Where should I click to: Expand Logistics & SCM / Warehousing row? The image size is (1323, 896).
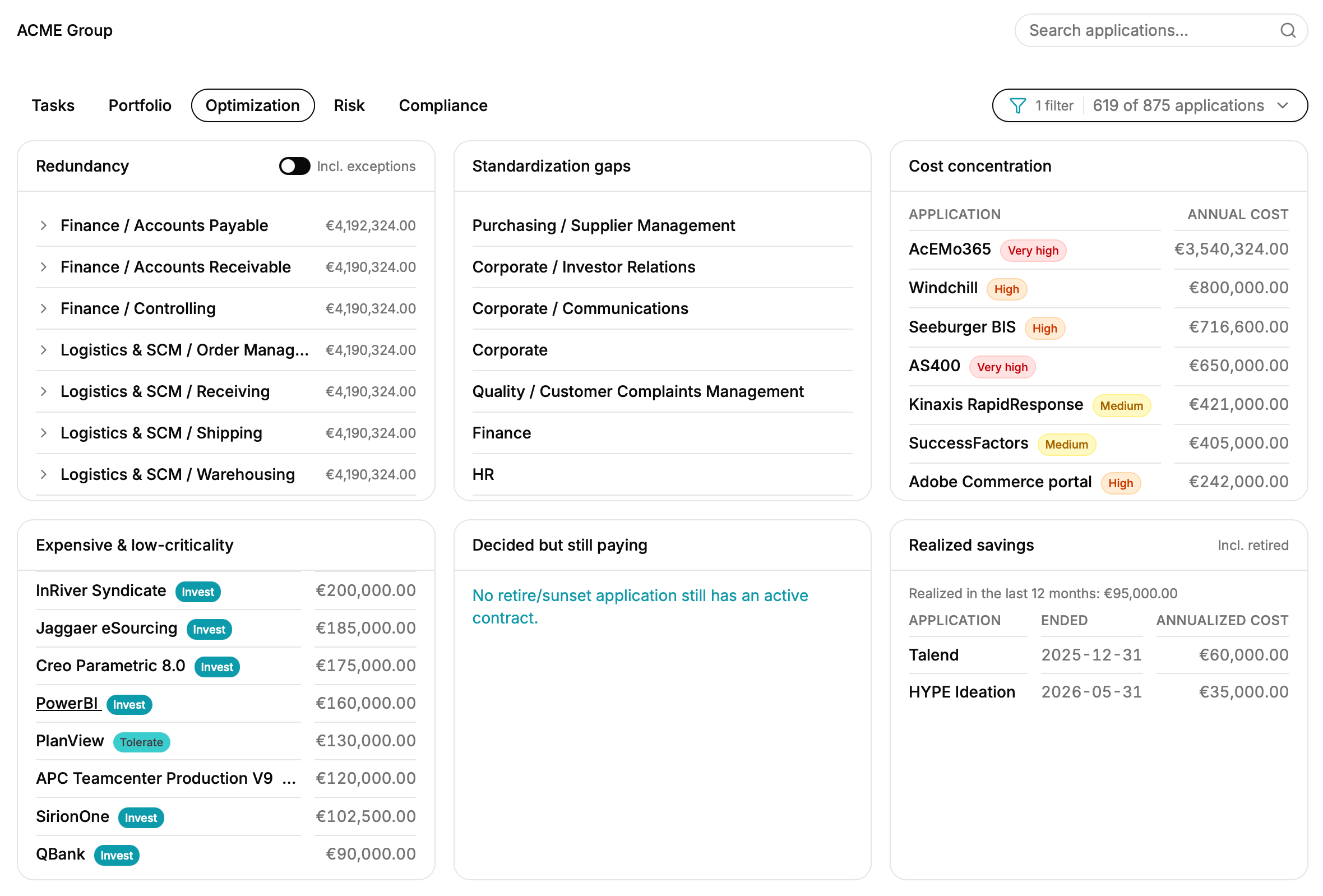pos(43,475)
